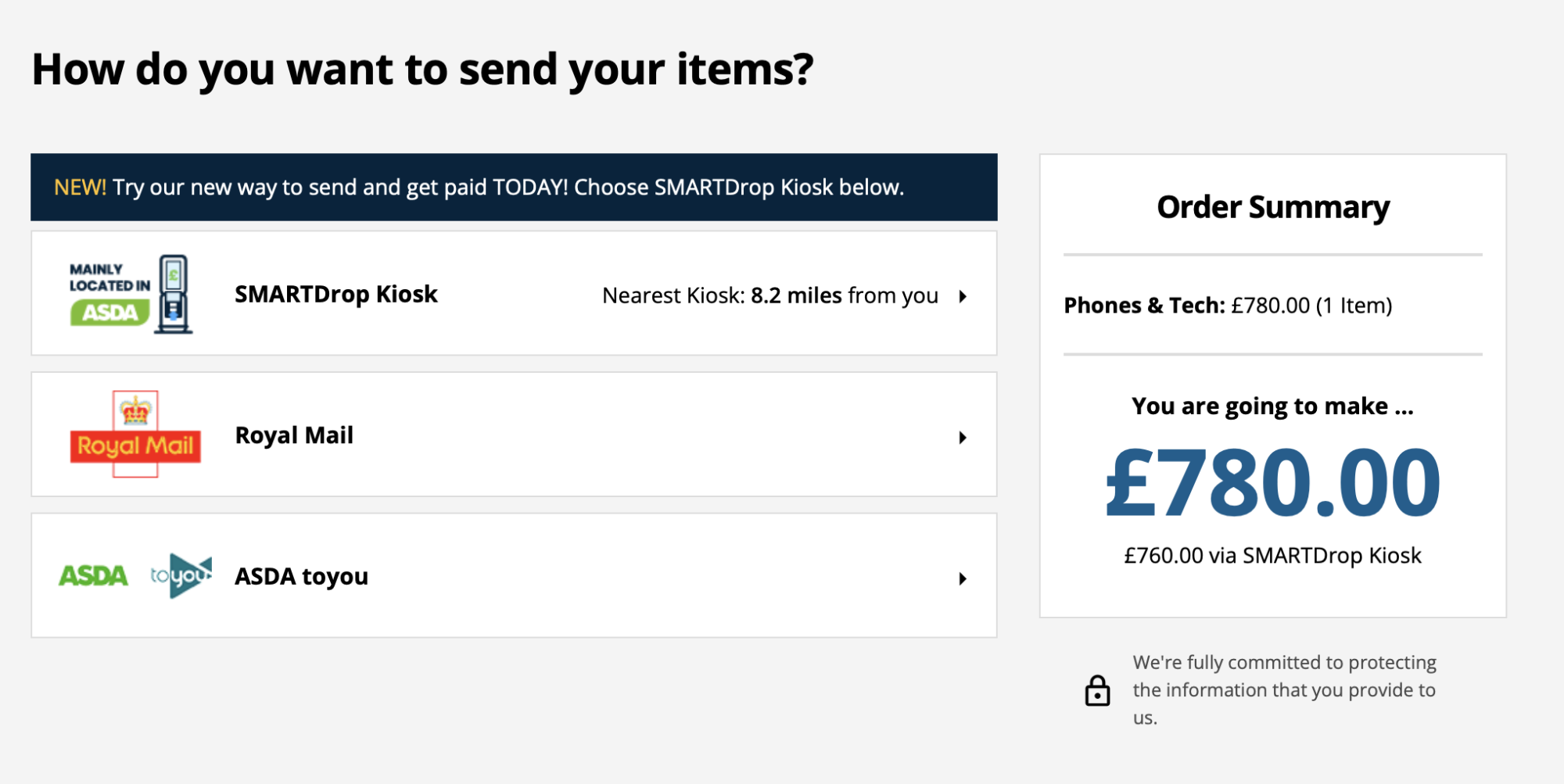1564x784 pixels.
Task: Expand the SMARTDrop Kiosk option arrow
Action: 963,296
